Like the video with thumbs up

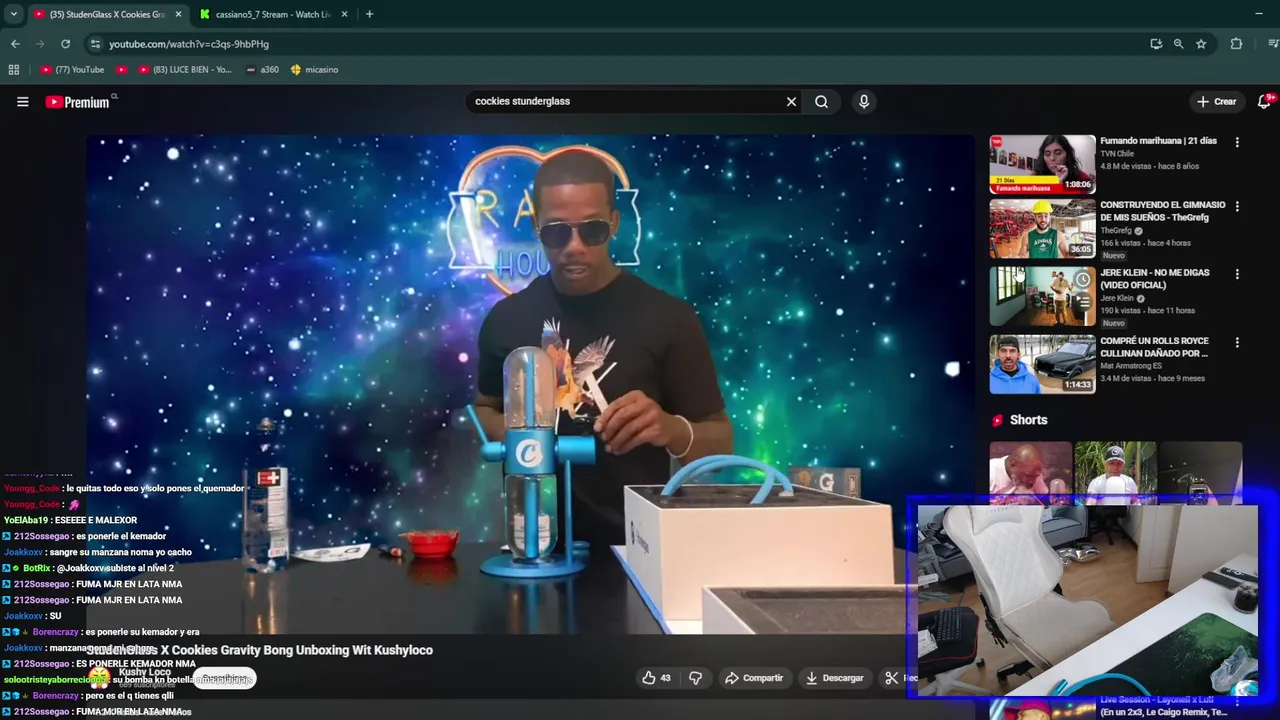click(x=656, y=678)
